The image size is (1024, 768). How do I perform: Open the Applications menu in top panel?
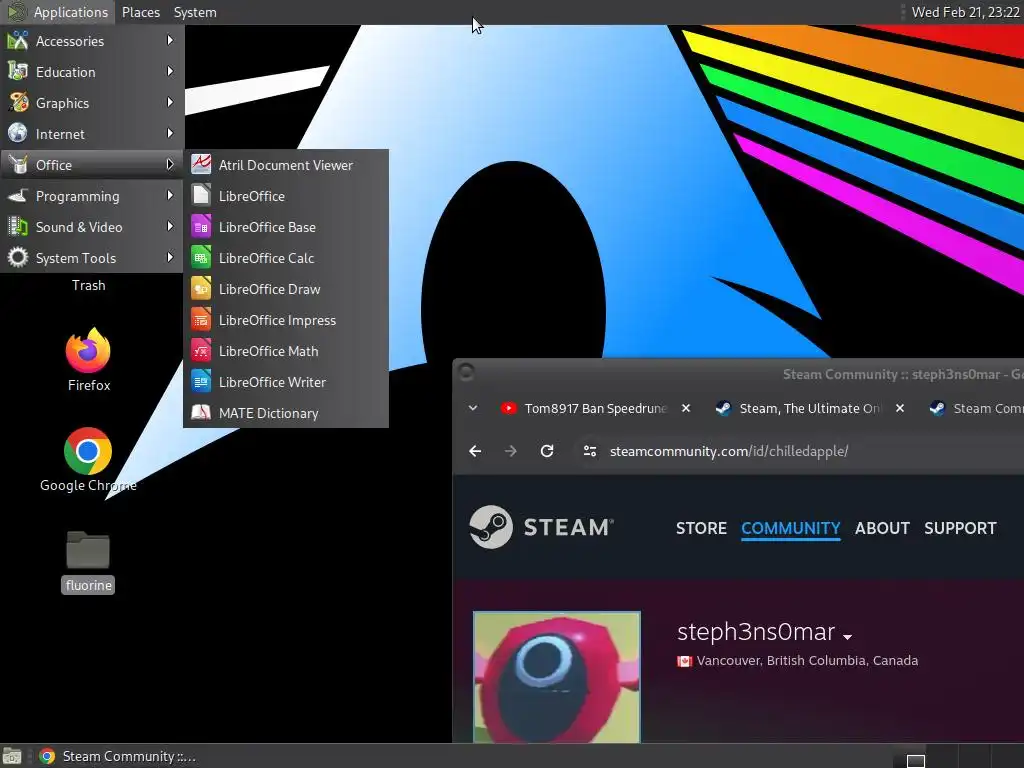[57, 12]
